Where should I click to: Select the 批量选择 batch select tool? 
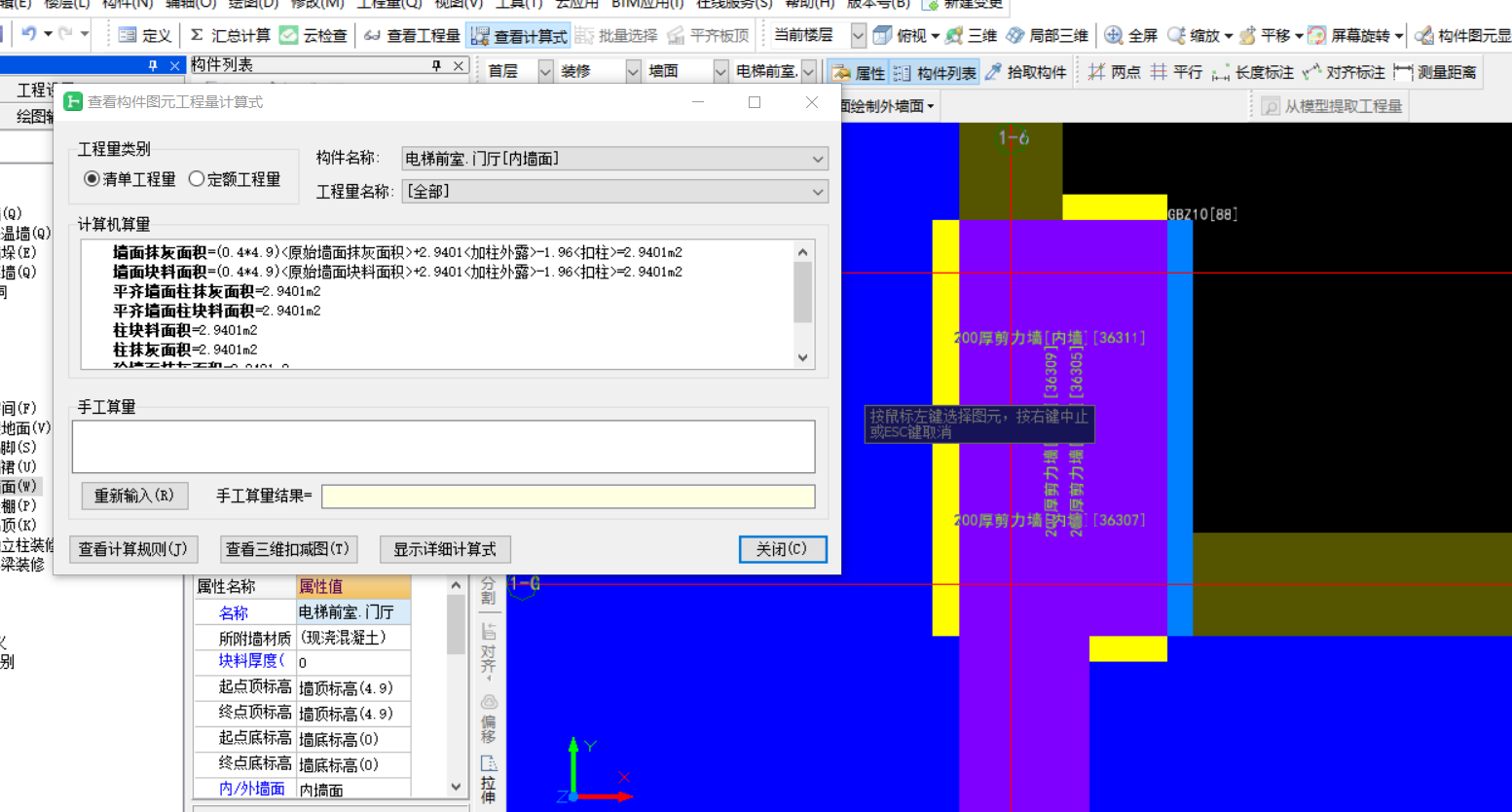coord(617,35)
